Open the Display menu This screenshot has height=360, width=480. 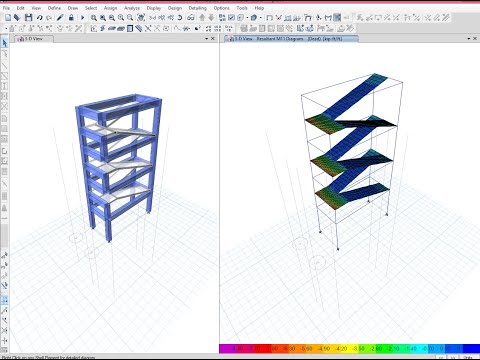tap(154, 8)
